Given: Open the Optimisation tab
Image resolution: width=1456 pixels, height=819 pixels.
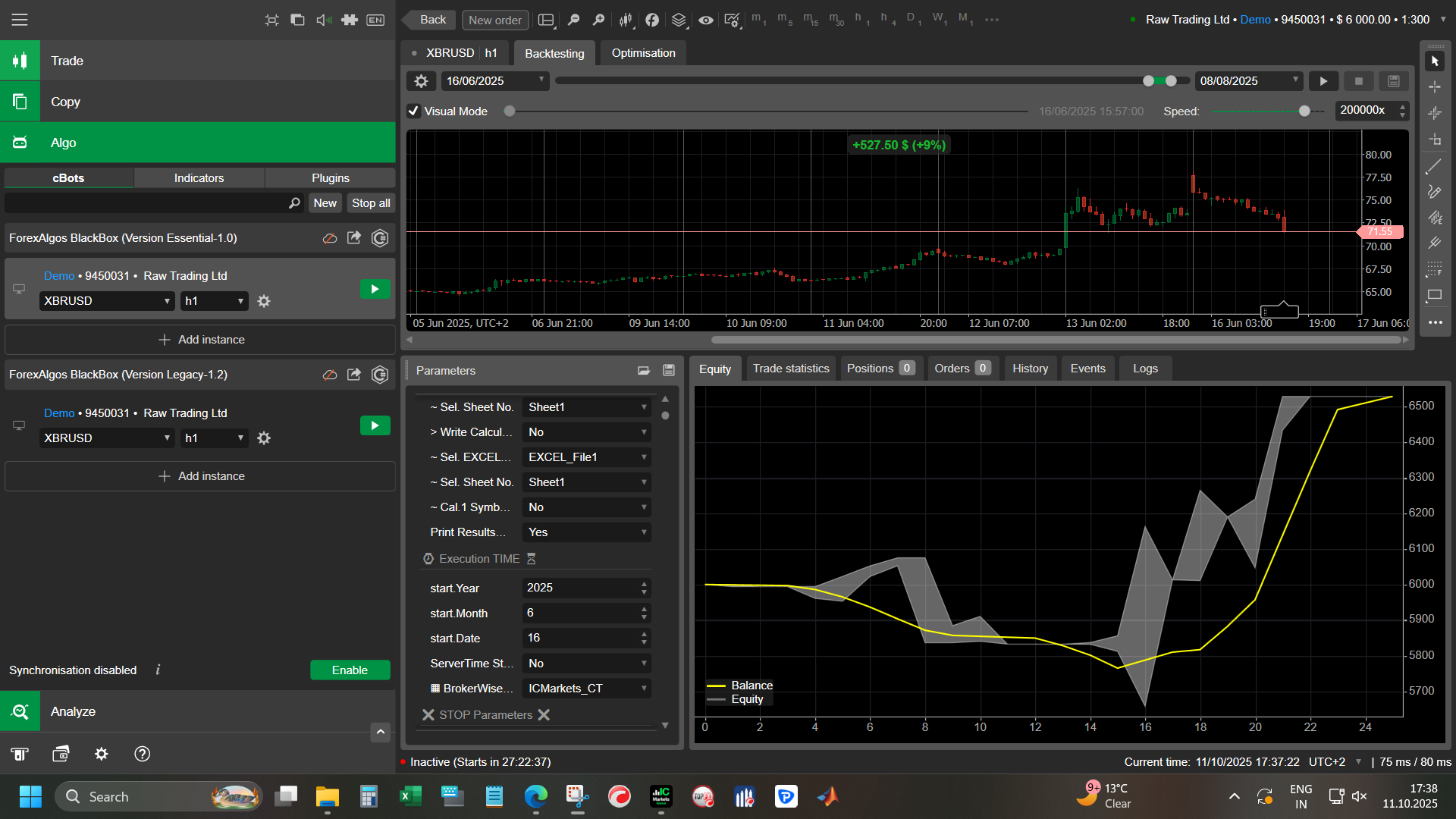Looking at the screenshot, I should coord(643,53).
